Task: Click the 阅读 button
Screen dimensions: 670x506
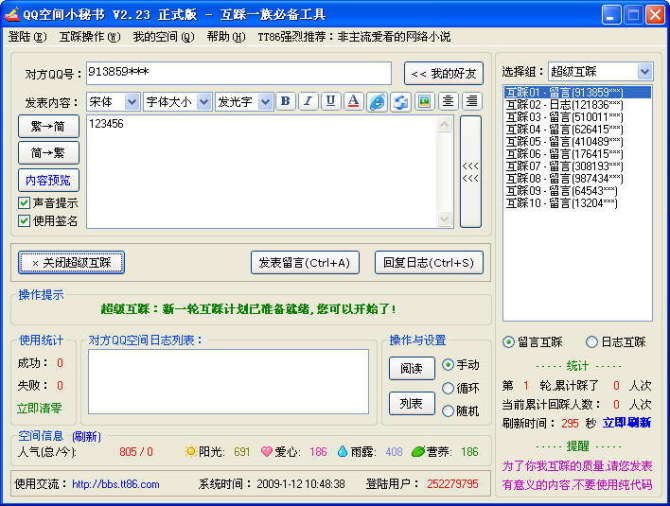Action: pyautogui.click(x=411, y=368)
